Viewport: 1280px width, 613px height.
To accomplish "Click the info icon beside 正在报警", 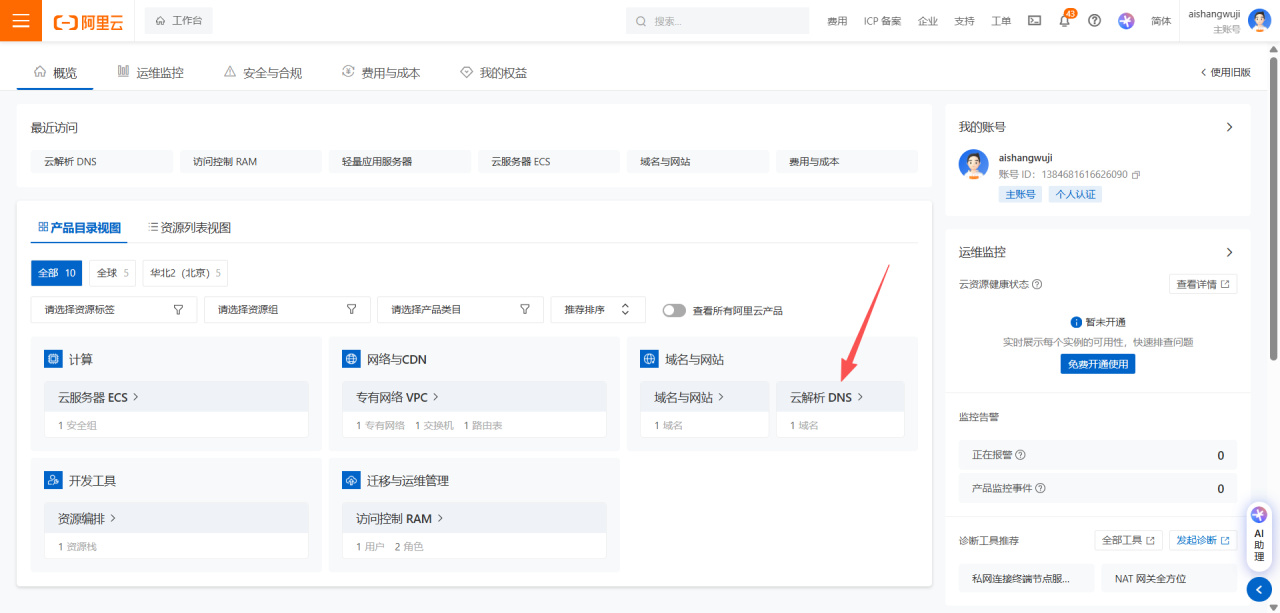I will click(1020, 455).
